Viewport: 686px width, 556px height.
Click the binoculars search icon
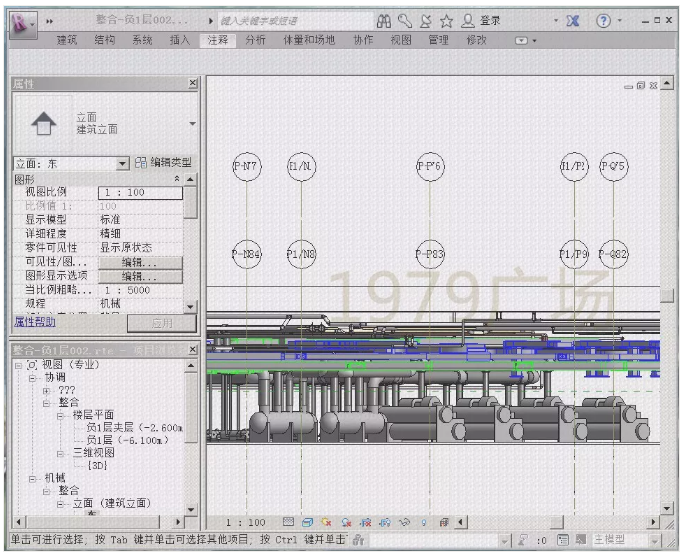pyautogui.click(x=384, y=21)
